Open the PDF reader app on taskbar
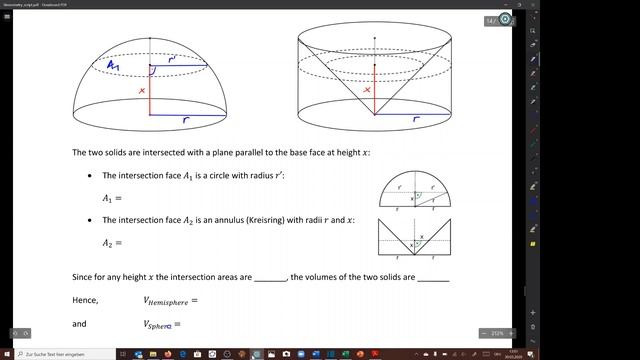Screen dimensions: 640x360 pyautogui.click(x=375, y=354)
